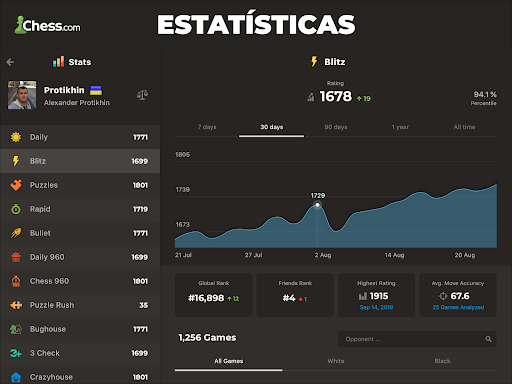Open the Bughouse stats row
The height and width of the screenshot is (384, 512).
[80, 329]
